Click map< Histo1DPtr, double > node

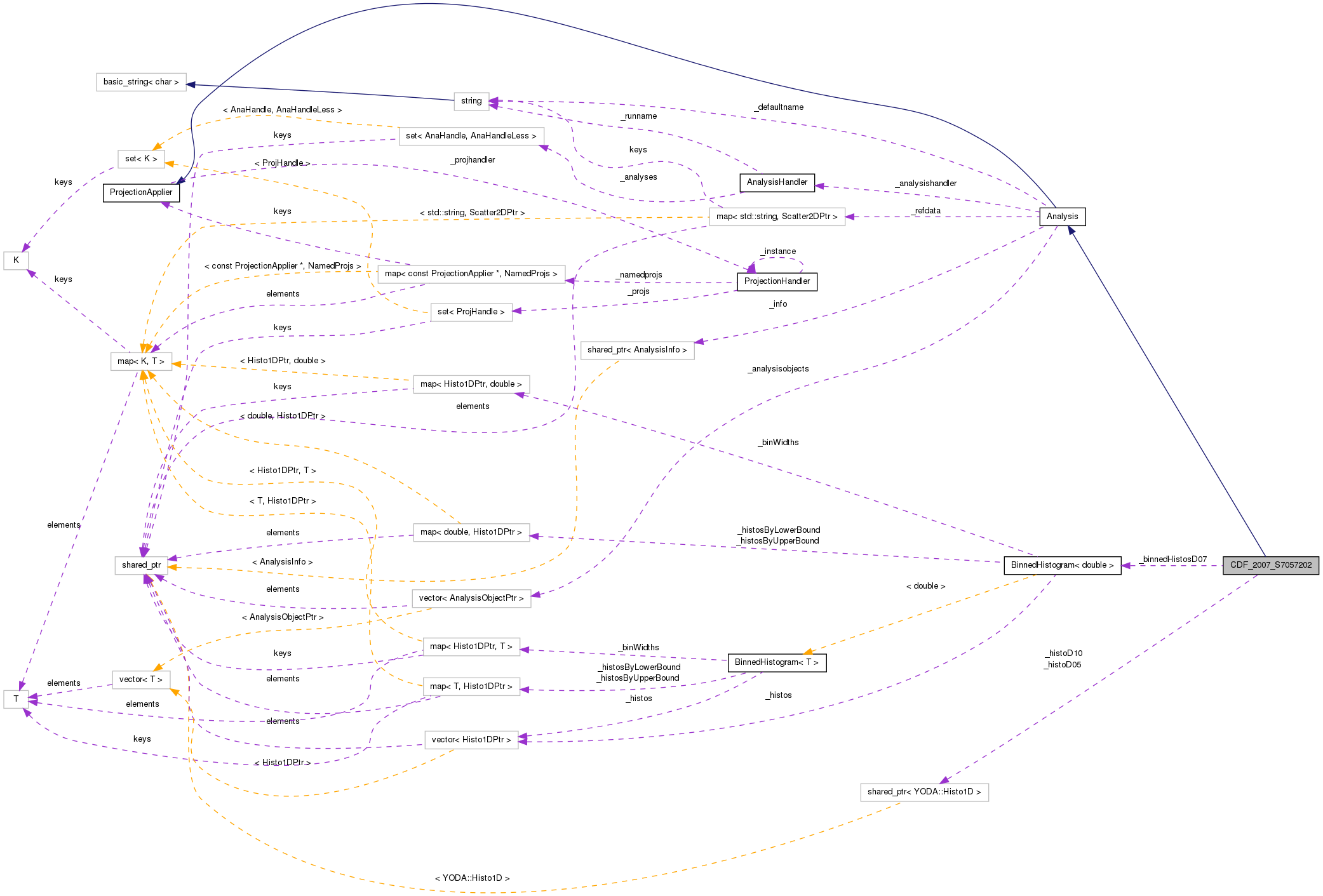471,384
